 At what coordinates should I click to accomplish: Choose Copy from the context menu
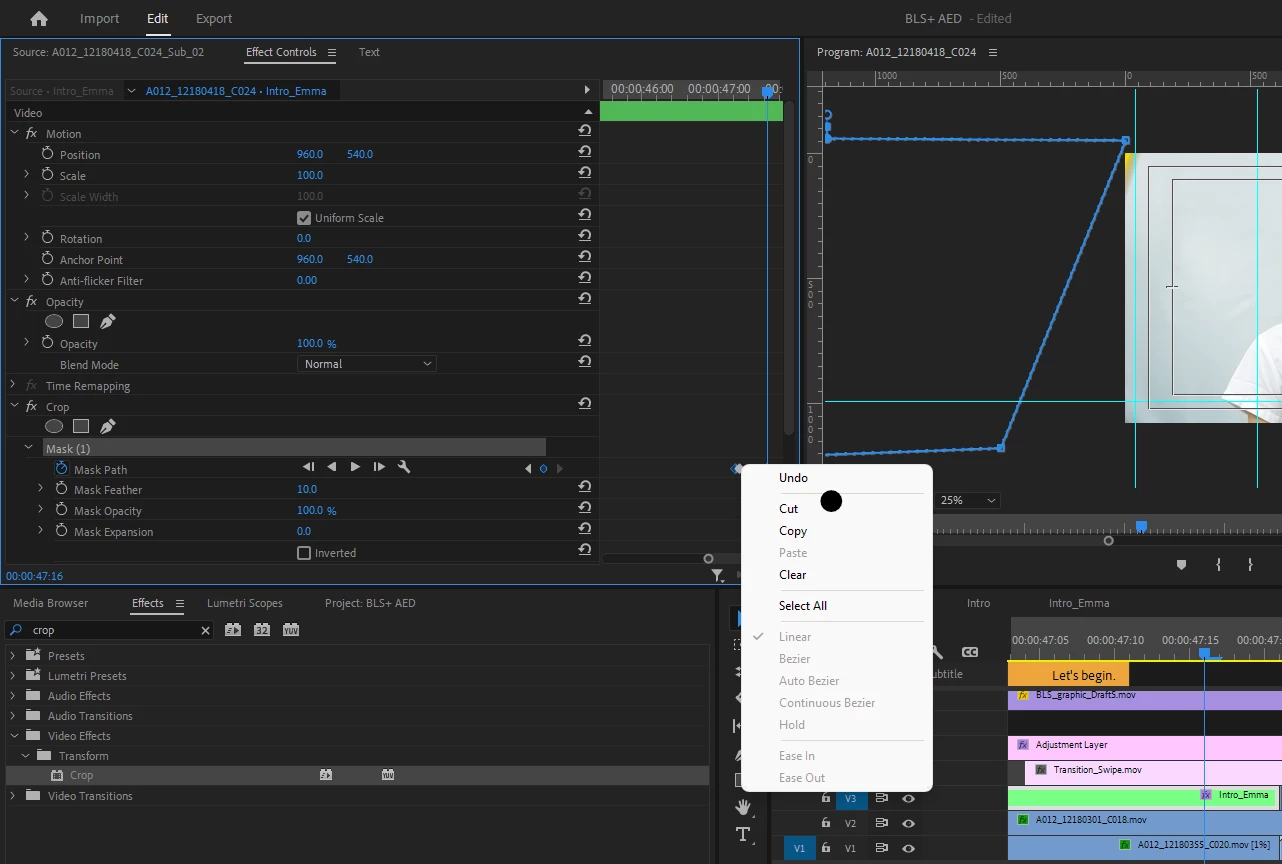point(793,531)
